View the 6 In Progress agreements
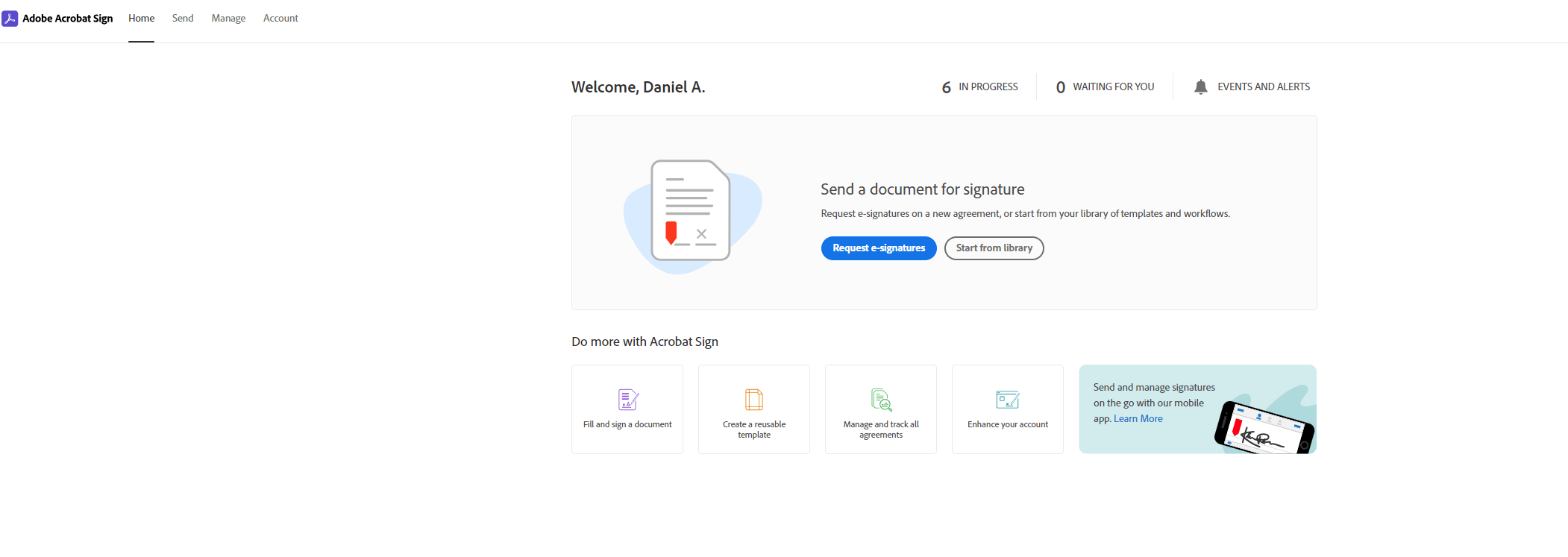Viewport: 1568px width, 557px height. (x=979, y=87)
